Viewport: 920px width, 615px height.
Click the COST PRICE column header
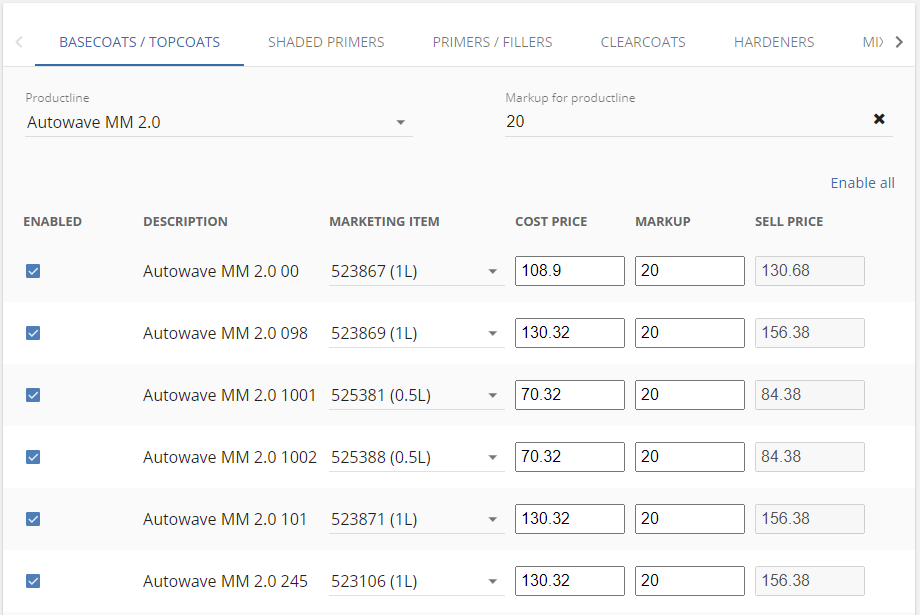pyautogui.click(x=551, y=222)
